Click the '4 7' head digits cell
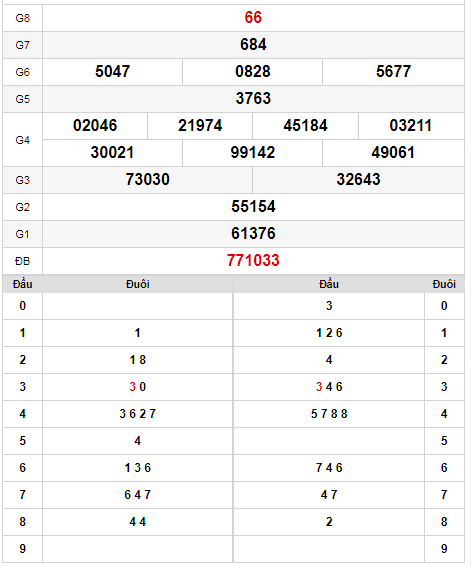Image resolution: width=471 pixels, height=567 pixels. 329,495
